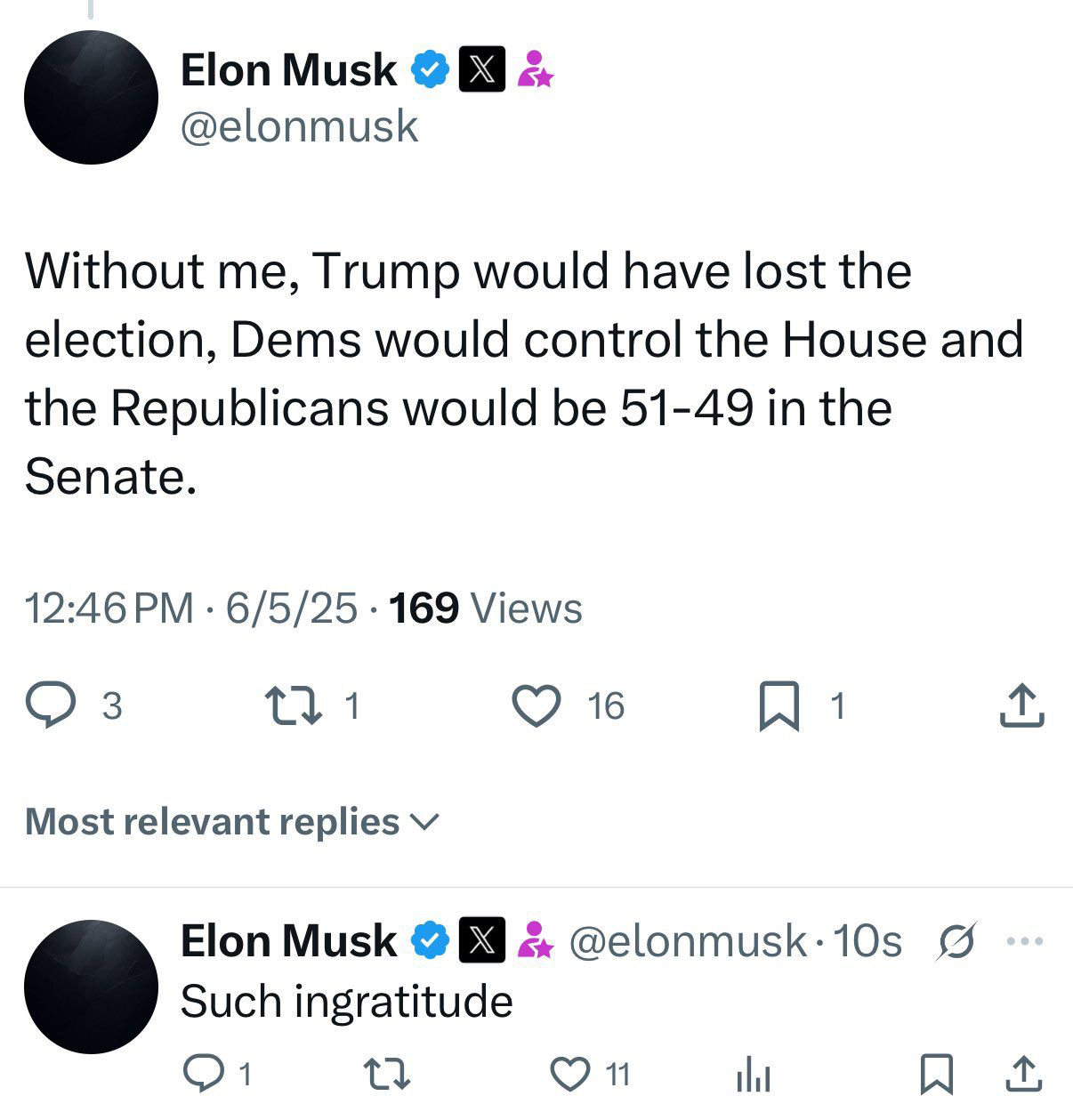Click the reply's profile avatar
Screen dimensions: 1073x1120
point(91,987)
